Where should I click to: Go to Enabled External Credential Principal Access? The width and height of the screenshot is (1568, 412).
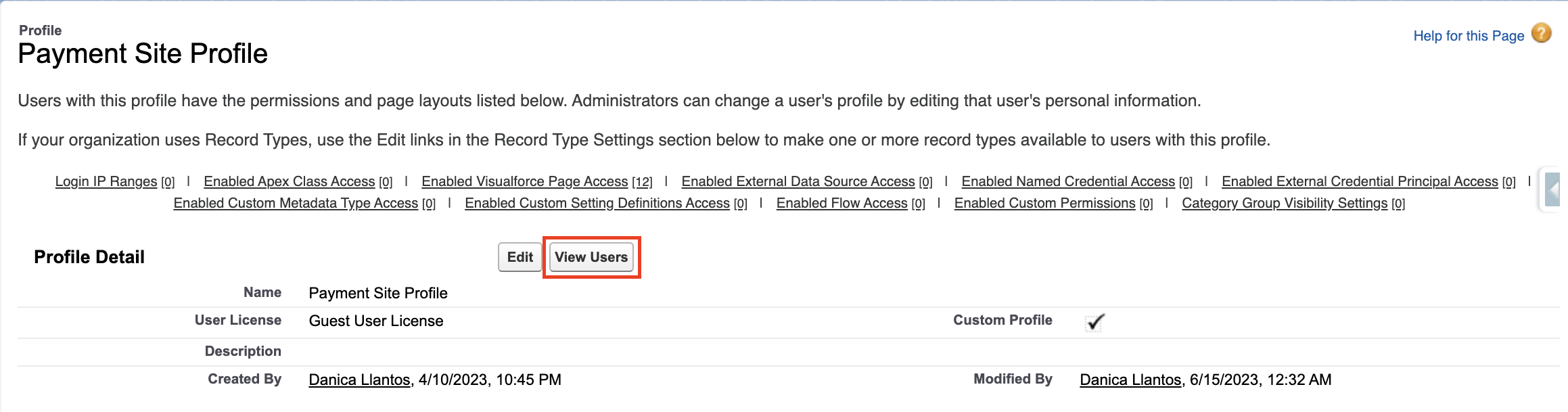point(1360,181)
